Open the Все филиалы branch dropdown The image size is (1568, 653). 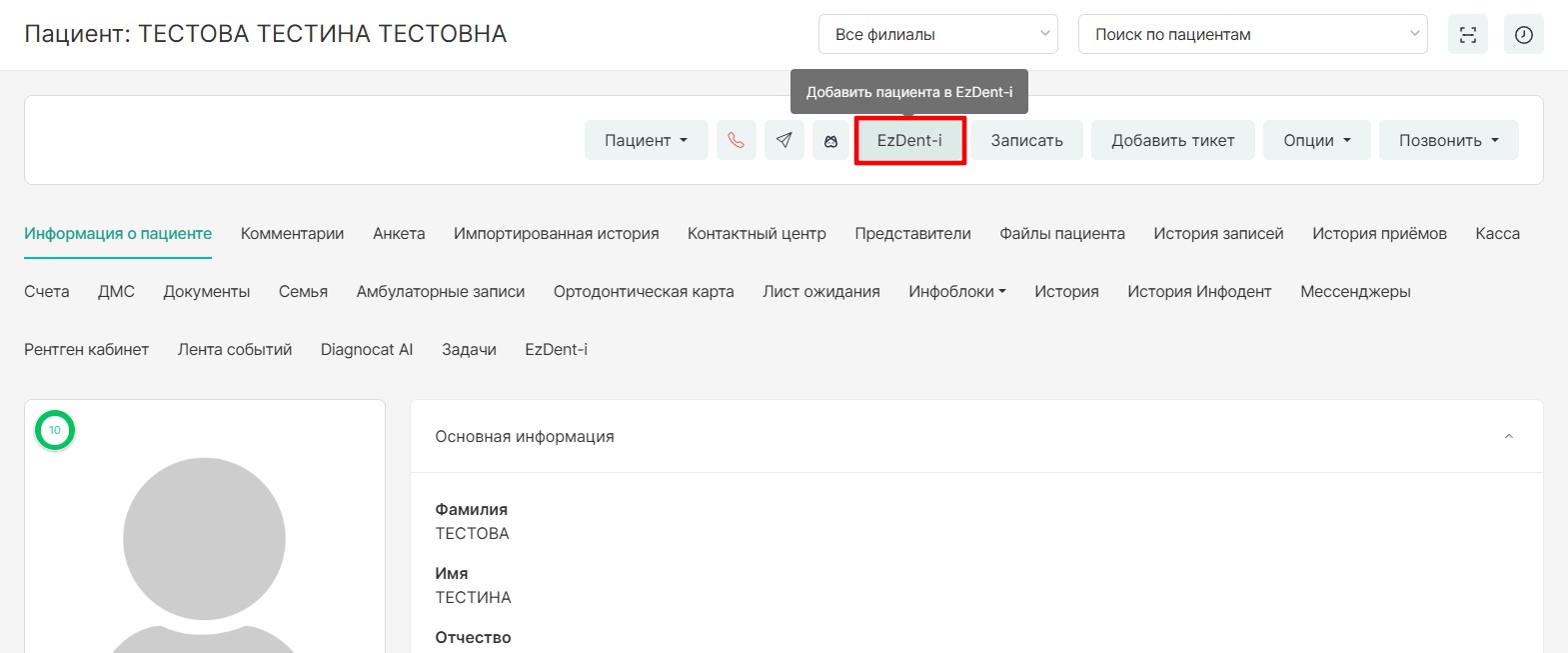[x=938, y=34]
